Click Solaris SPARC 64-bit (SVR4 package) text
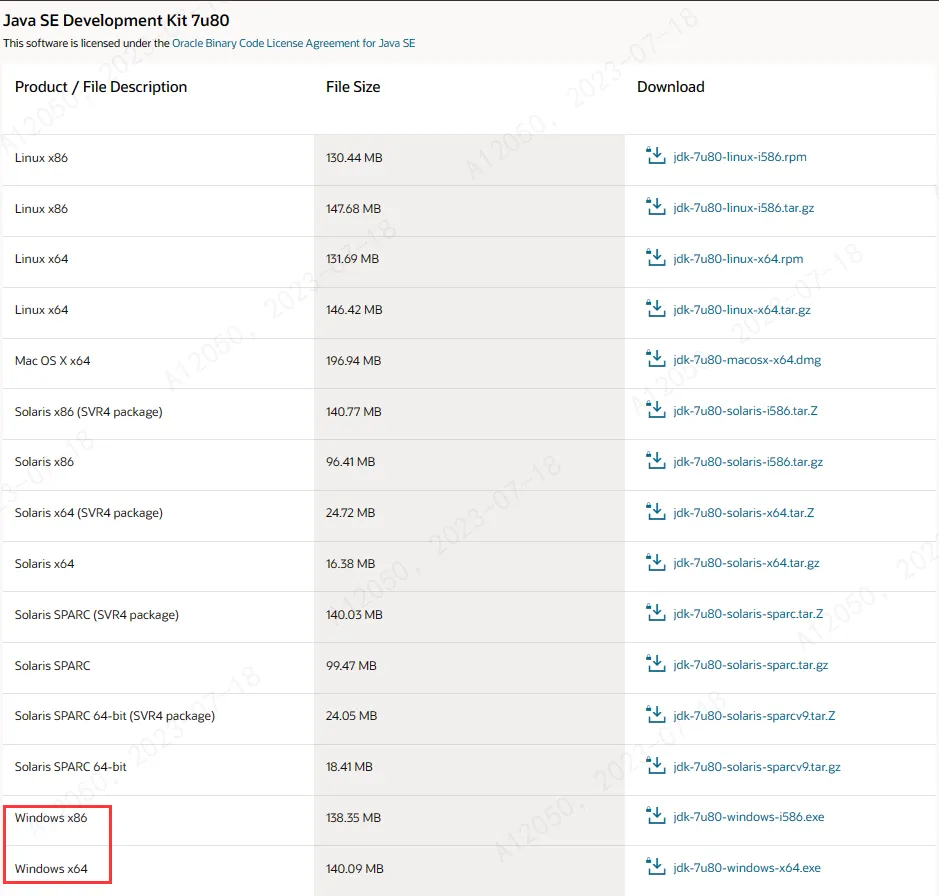The height and width of the screenshot is (896, 939). 115,716
